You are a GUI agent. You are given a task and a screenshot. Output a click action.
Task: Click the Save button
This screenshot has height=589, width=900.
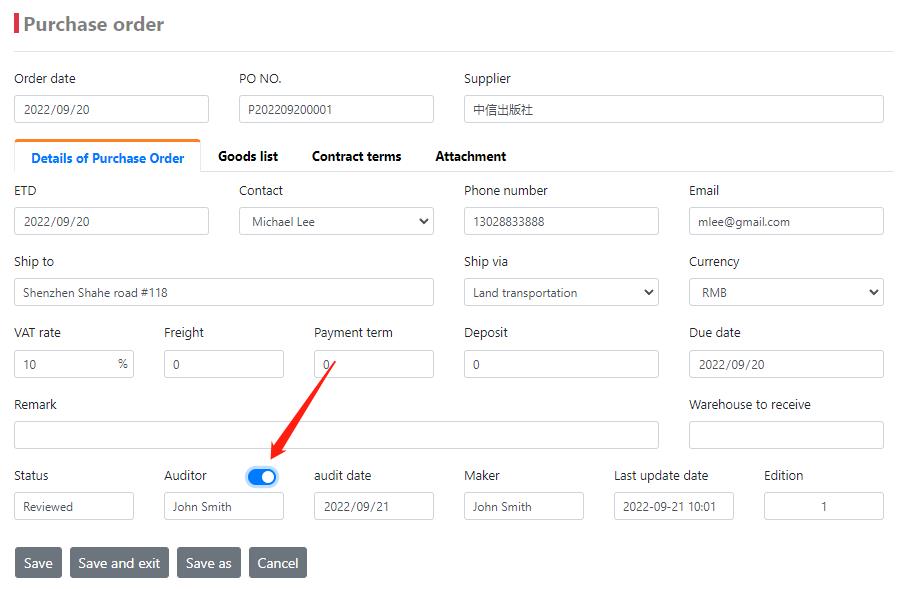(38, 563)
